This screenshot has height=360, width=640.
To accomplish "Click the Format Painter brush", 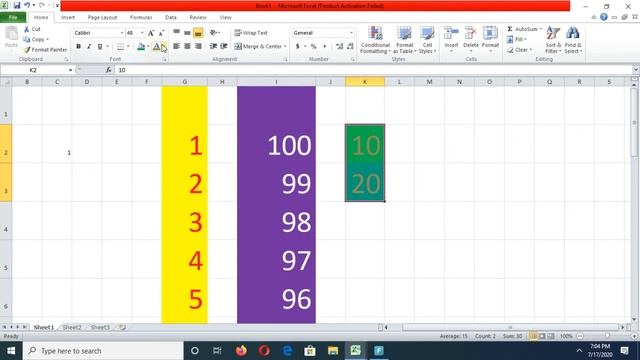I will pyautogui.click(x=27, y=49).
